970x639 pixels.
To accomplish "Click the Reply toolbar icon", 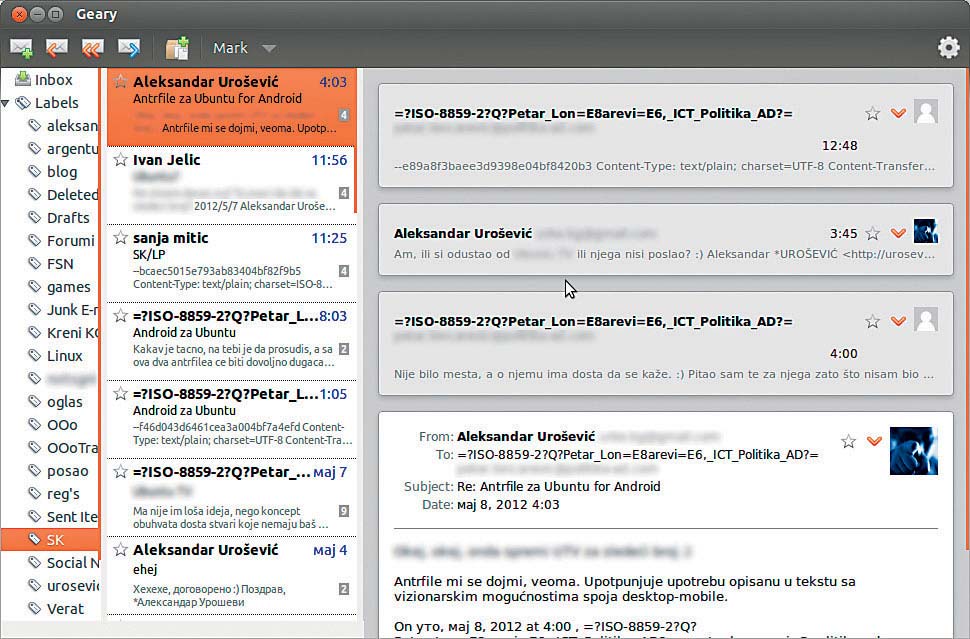I will coord(57,48).
